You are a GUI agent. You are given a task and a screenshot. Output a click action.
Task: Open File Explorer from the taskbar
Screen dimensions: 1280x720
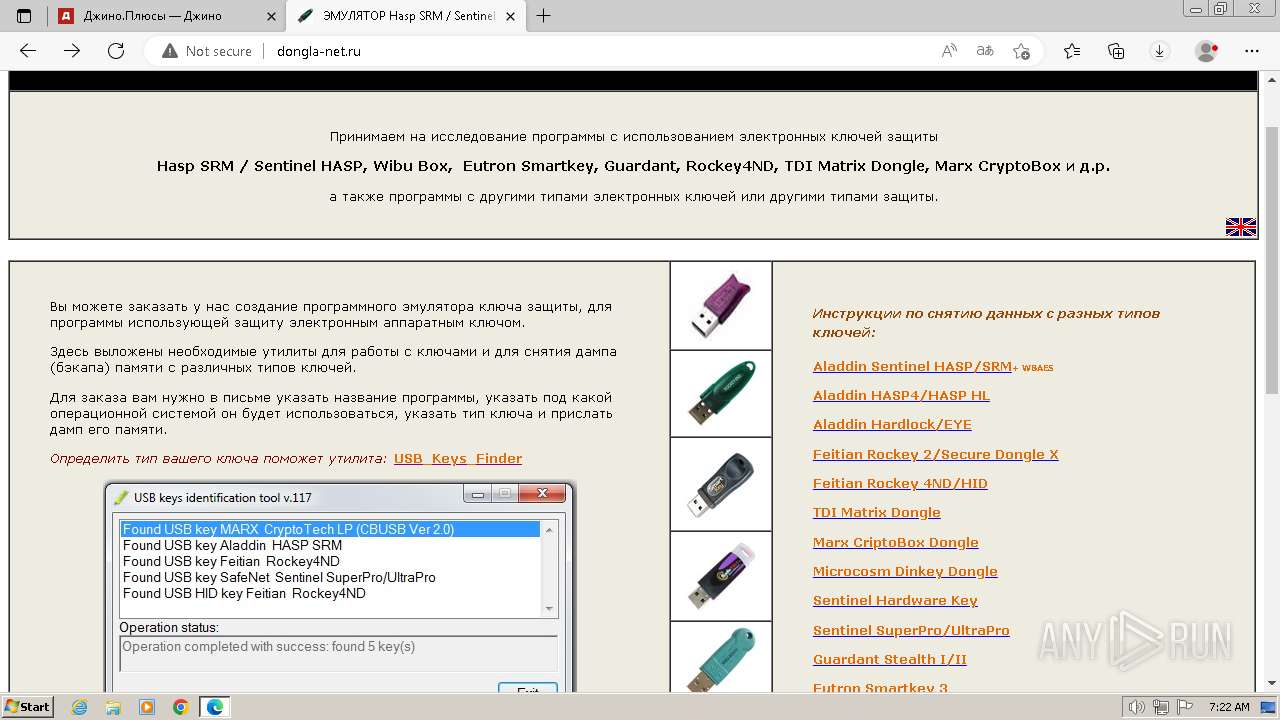point(113,707)
